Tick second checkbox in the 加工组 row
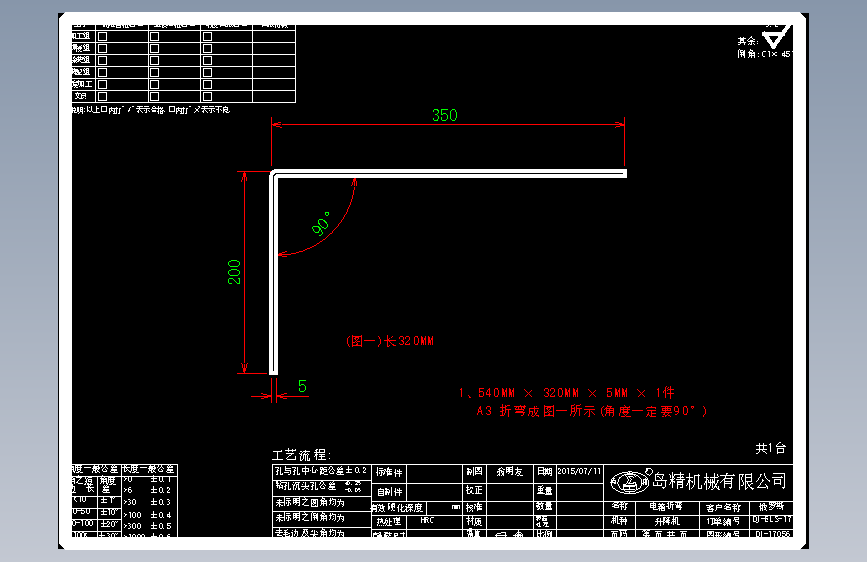Image resolution: width=867 pixels, height=562 pixels. [155, 36]
